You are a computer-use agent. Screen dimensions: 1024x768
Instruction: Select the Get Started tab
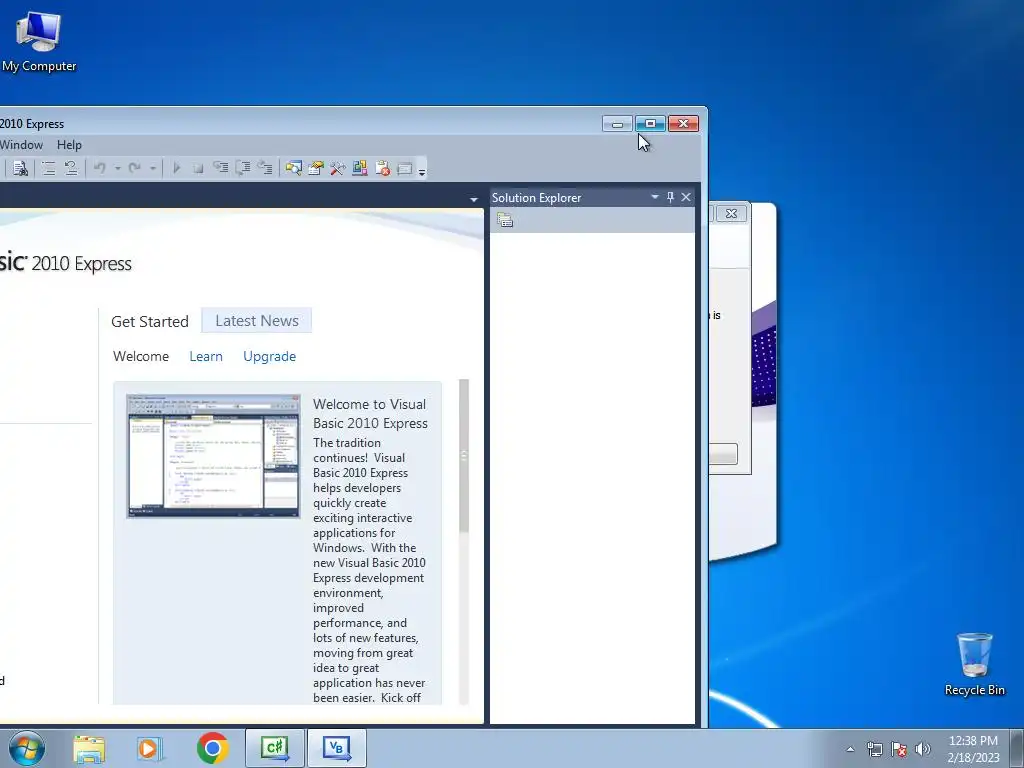(150, 321)
